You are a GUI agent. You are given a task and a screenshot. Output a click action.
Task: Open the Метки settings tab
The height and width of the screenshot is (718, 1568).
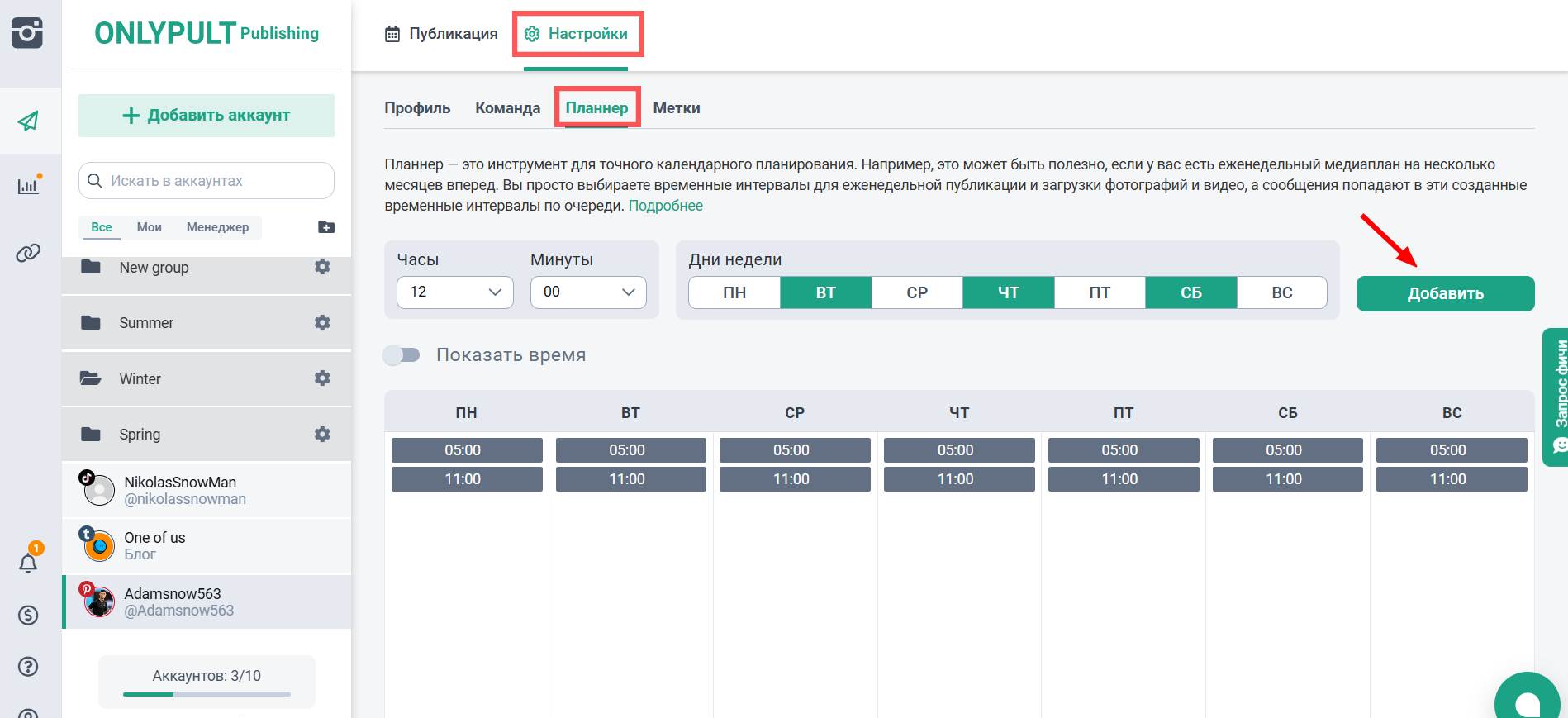(676, 108)
